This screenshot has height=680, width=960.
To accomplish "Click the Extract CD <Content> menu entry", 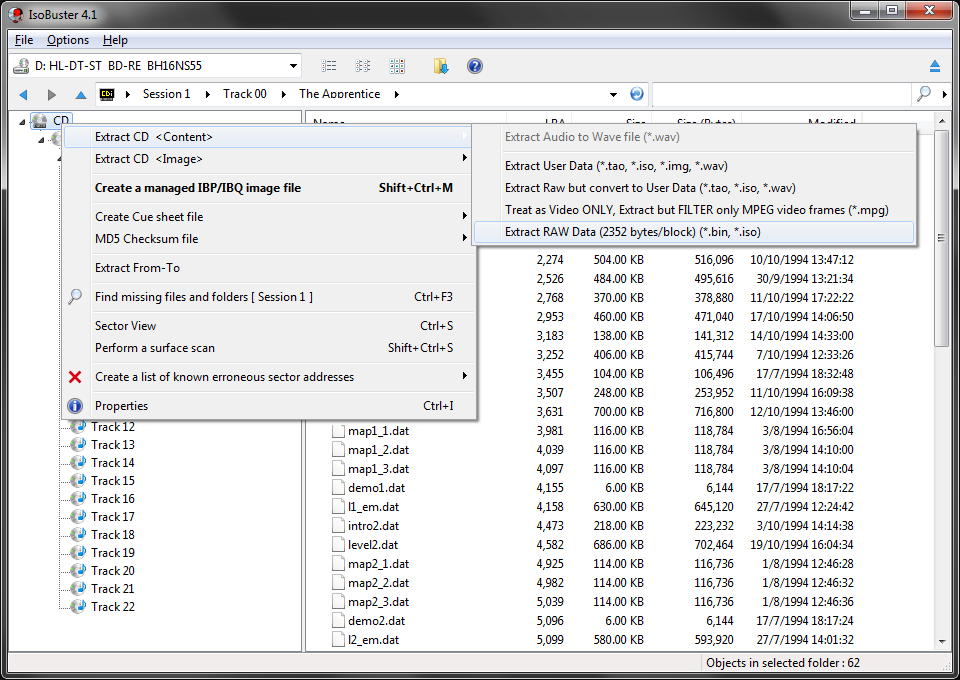I will pyautogui.click(x=269, y=137).
